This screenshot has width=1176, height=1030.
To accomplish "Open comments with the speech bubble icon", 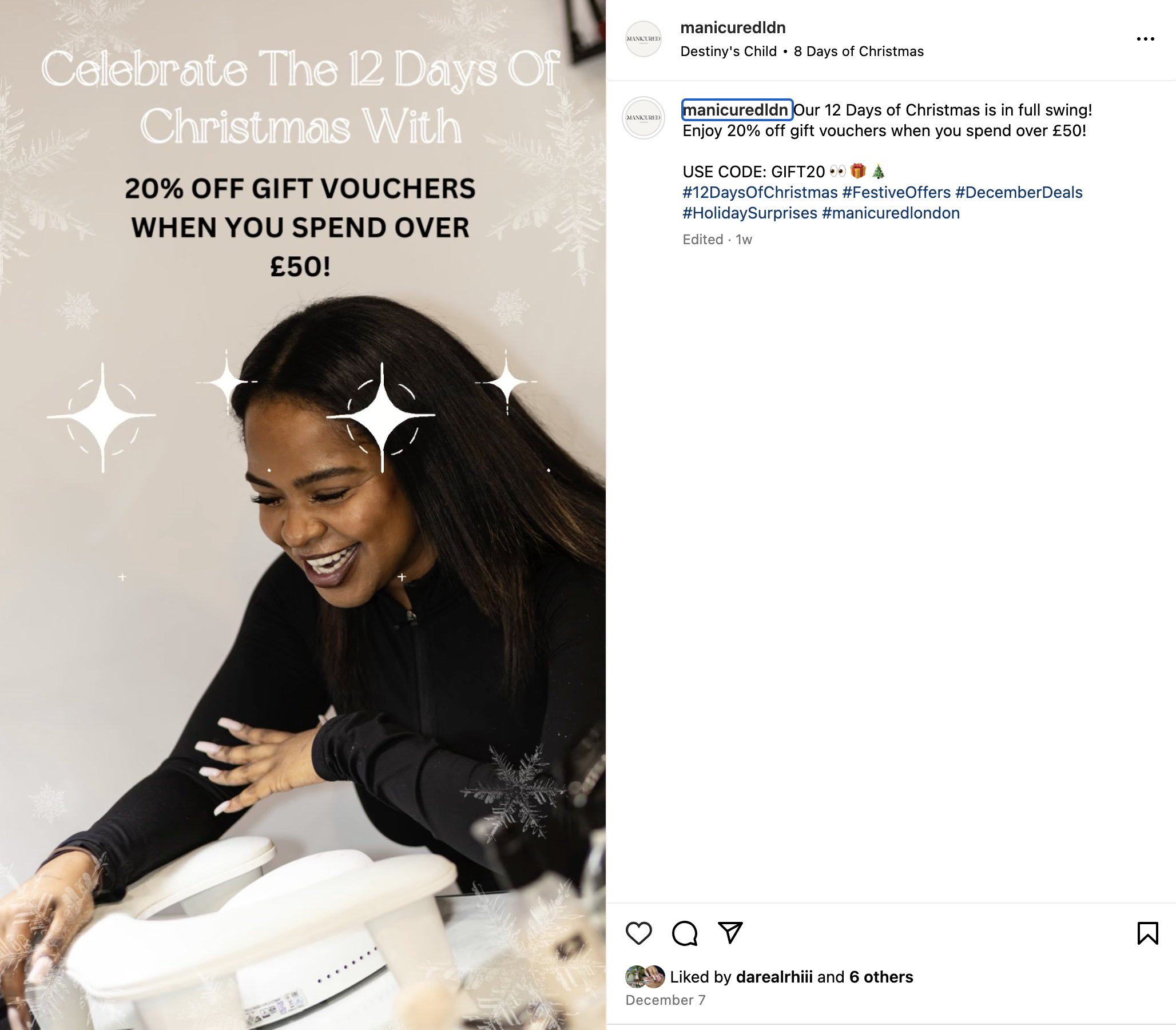I will tap(685, 933).
